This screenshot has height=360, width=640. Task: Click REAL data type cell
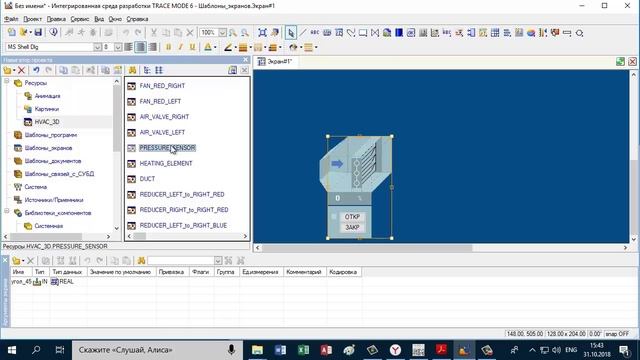pos(67,282)
